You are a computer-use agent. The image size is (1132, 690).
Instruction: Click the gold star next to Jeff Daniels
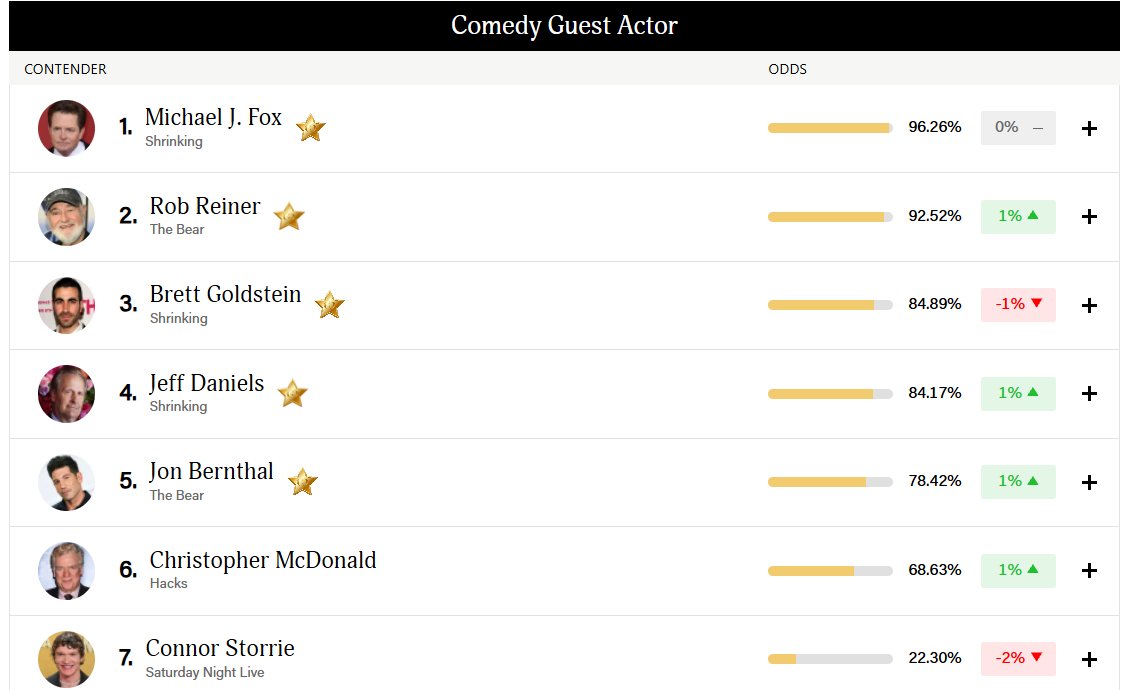pos(293,393)
